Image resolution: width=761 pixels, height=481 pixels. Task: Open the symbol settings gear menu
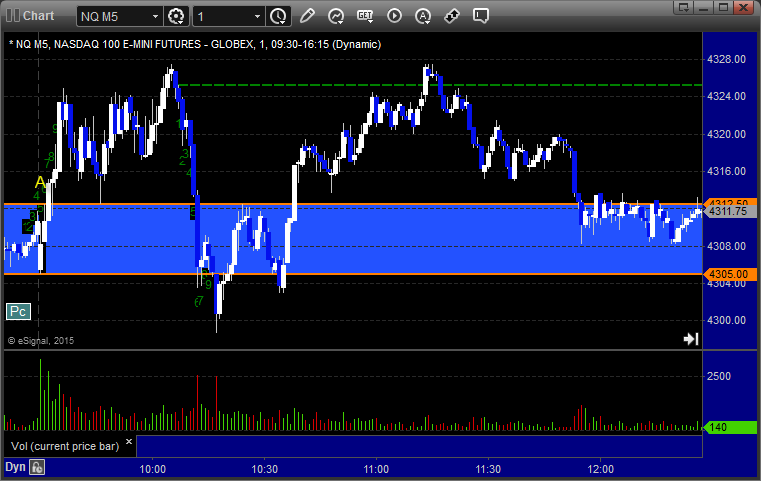tap(176, 17)
